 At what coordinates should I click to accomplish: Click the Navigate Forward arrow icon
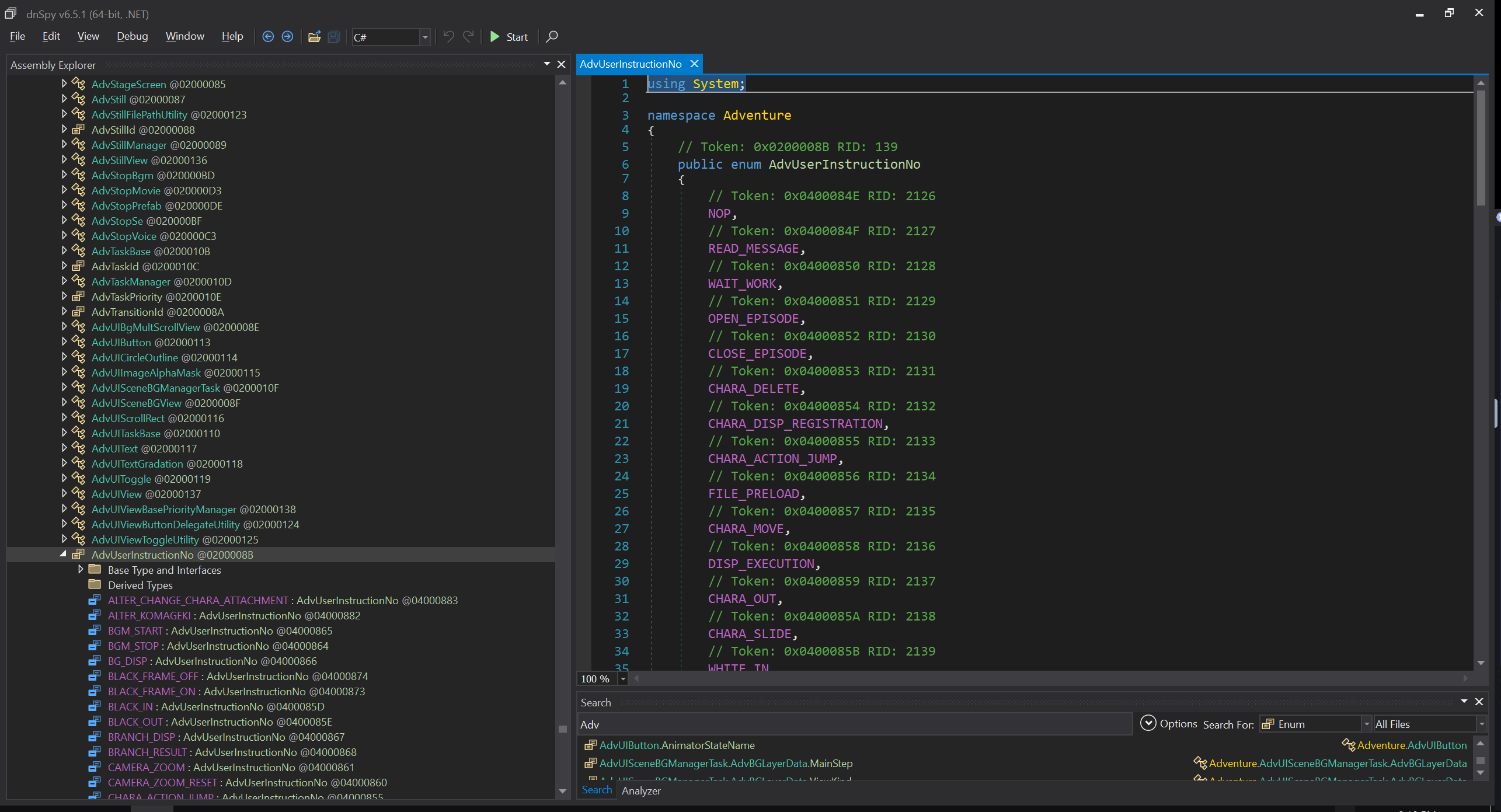287,37
